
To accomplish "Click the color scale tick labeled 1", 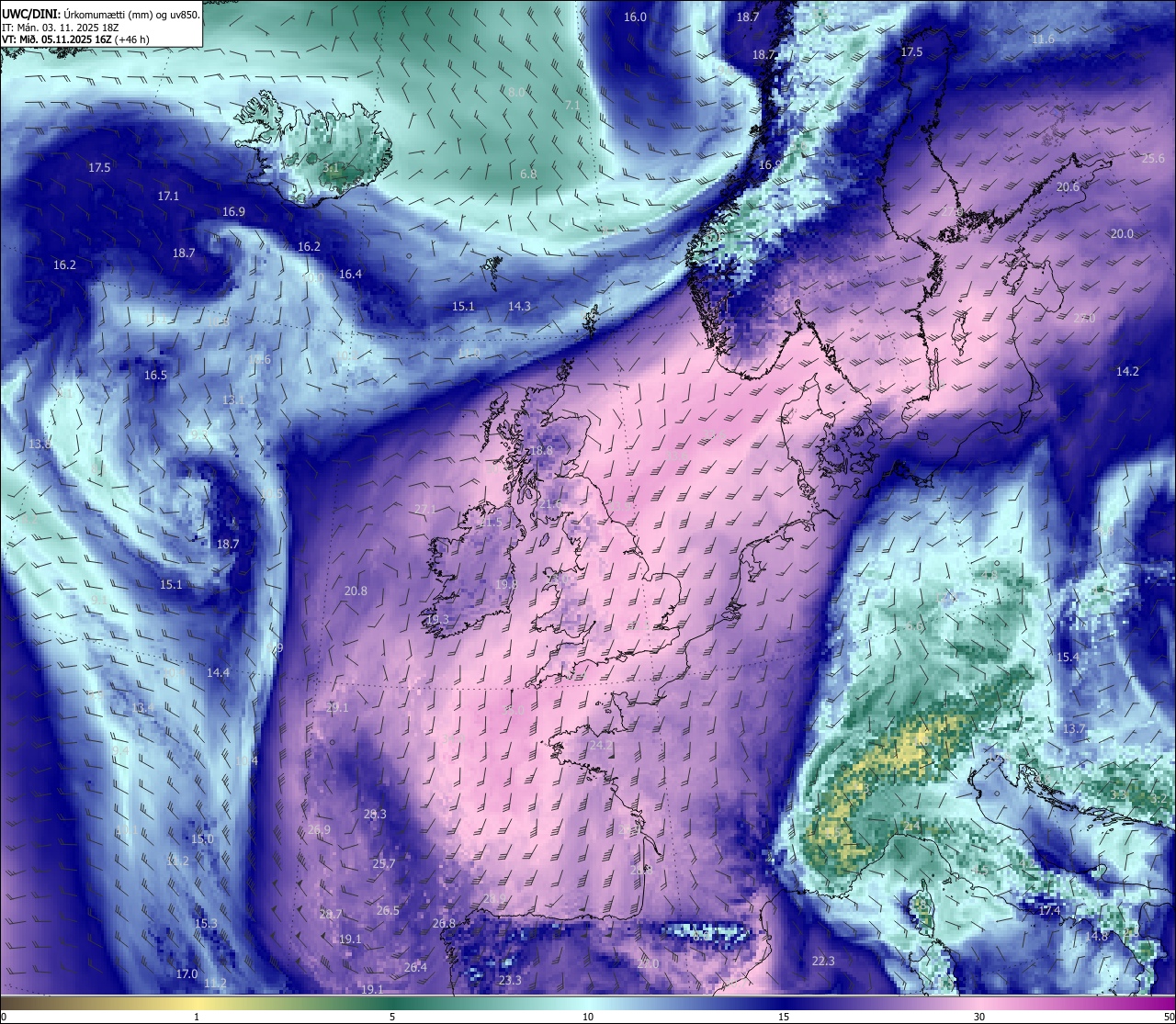I will [x=197, y=1016].
